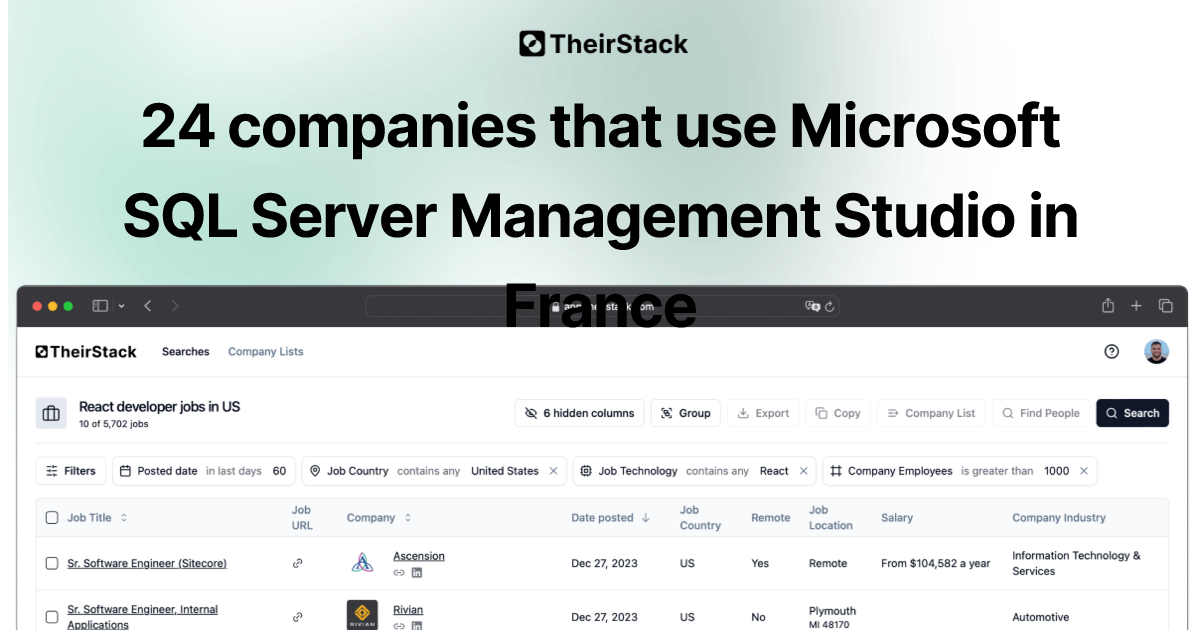
Task: Check the Sr. Software Engineer (Sitecore) row checkbox
Action: click(52, 563)
